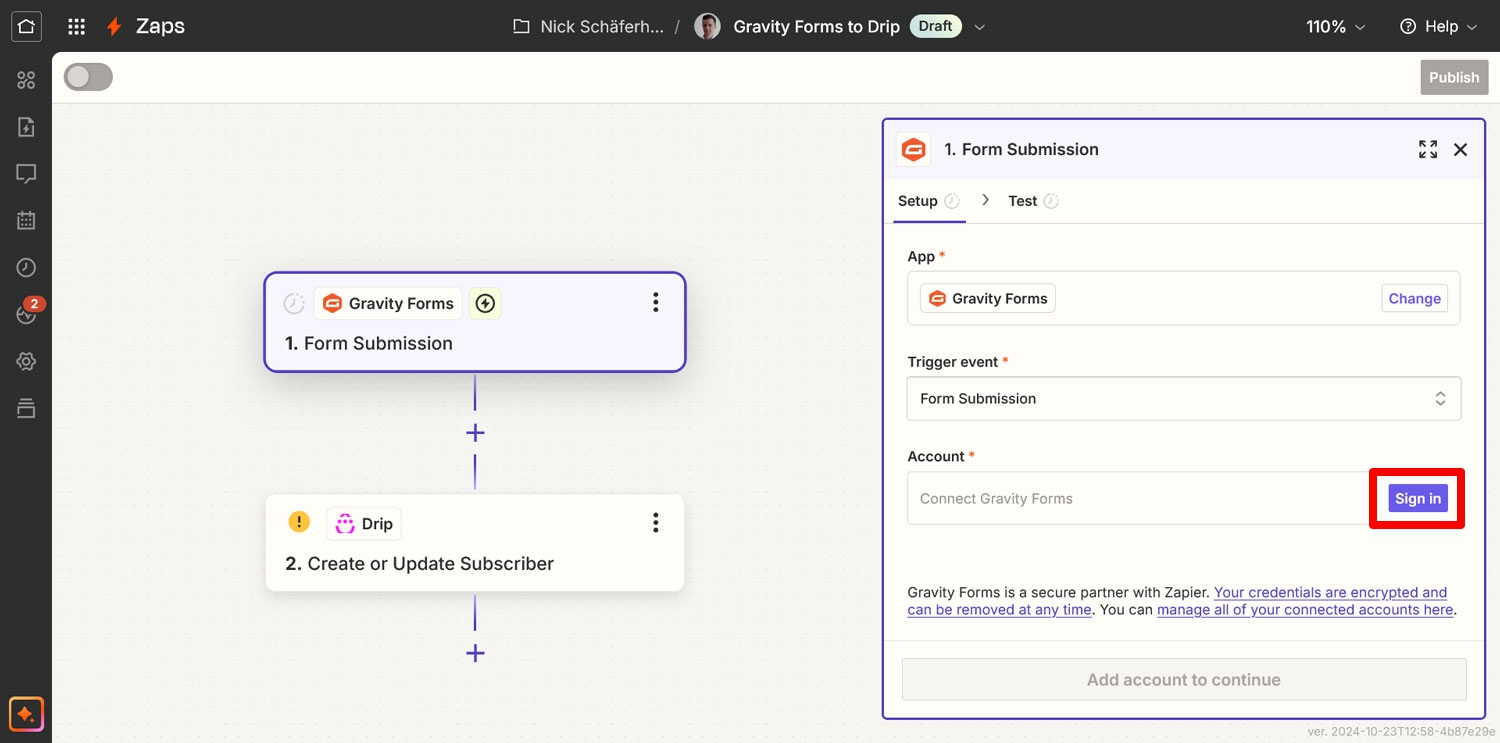Click the Help question mark icon
1500x743 pixels.
(1408, 27)
